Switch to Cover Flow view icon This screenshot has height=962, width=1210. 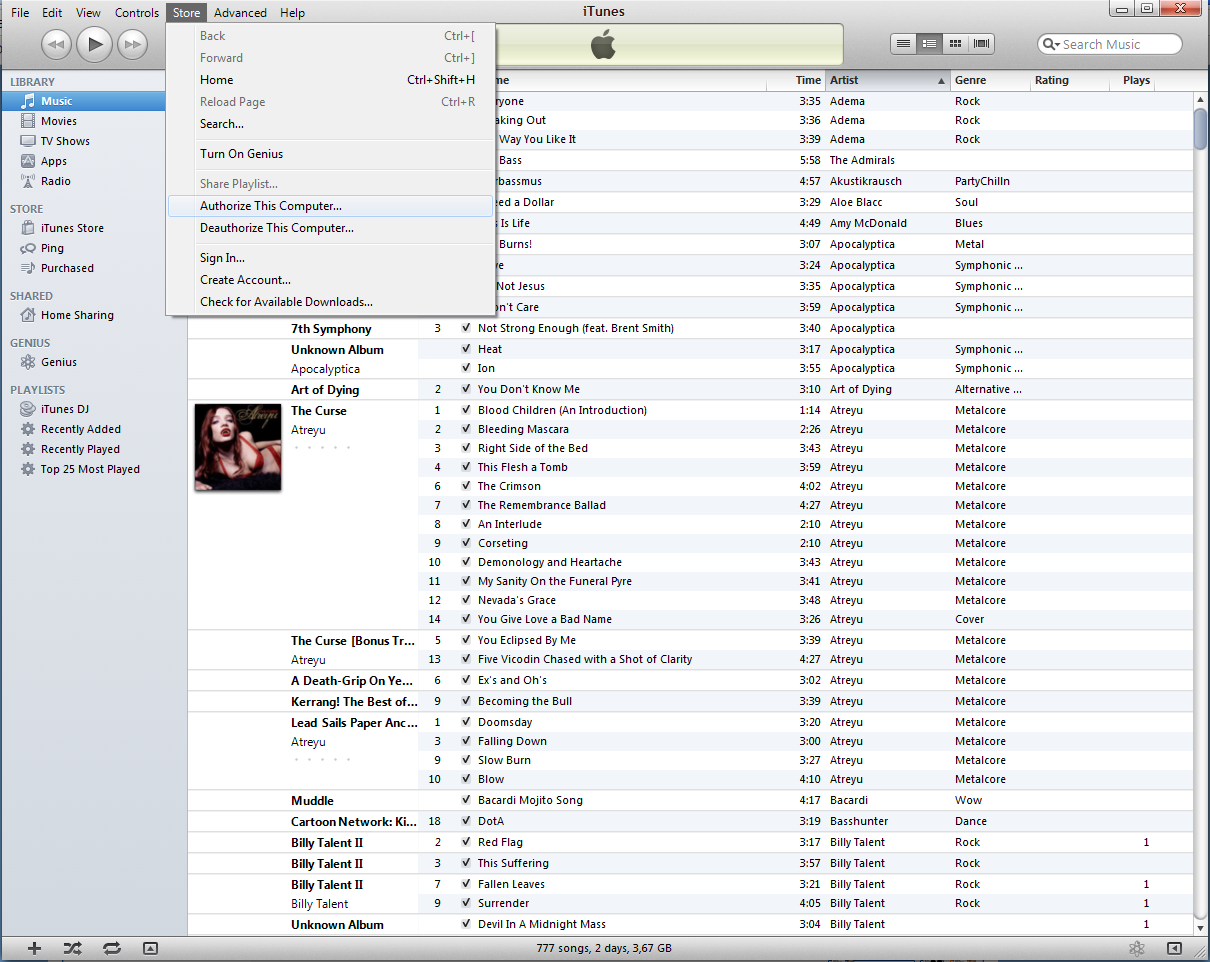point(982,44)
